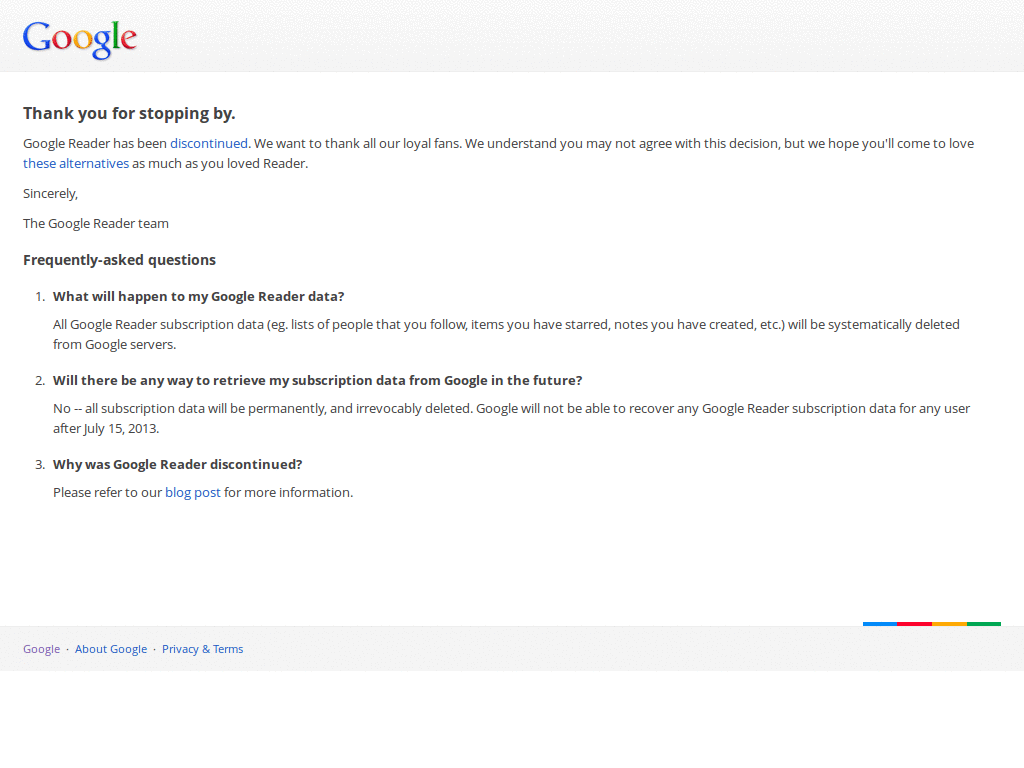Click question about retrieving subscription data in future
1024x768 pixels.
tap(317, 381)
